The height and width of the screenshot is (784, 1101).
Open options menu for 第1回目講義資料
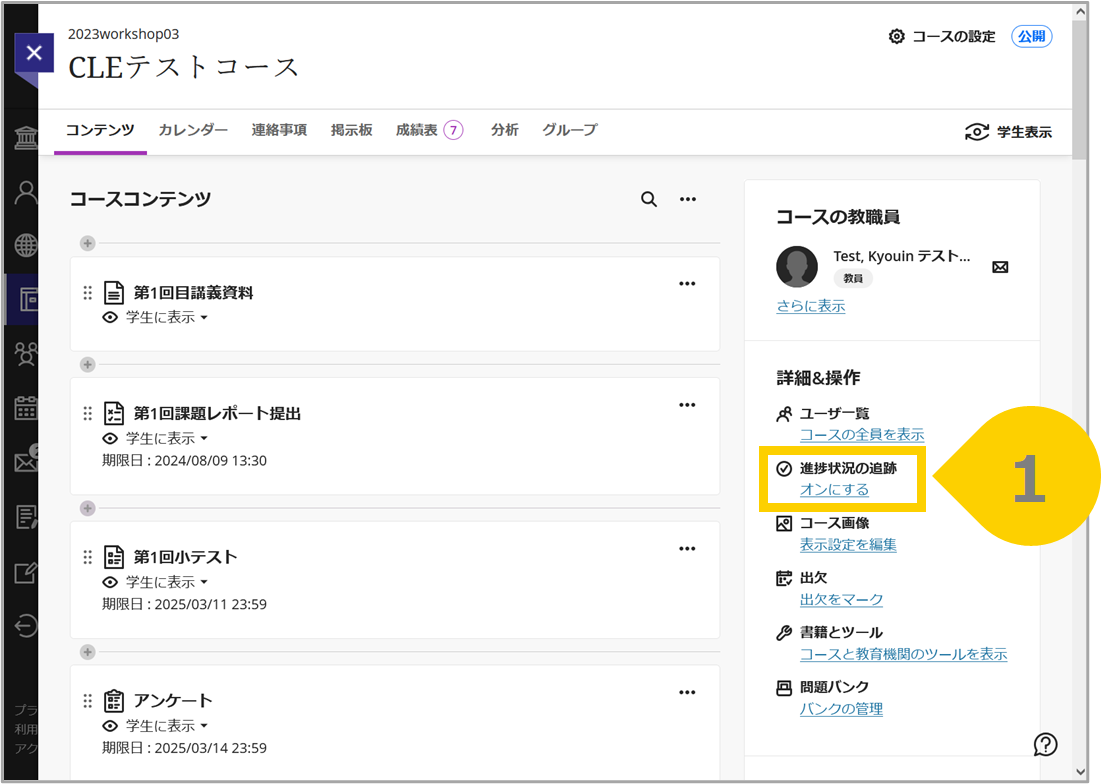pos(687,284)
